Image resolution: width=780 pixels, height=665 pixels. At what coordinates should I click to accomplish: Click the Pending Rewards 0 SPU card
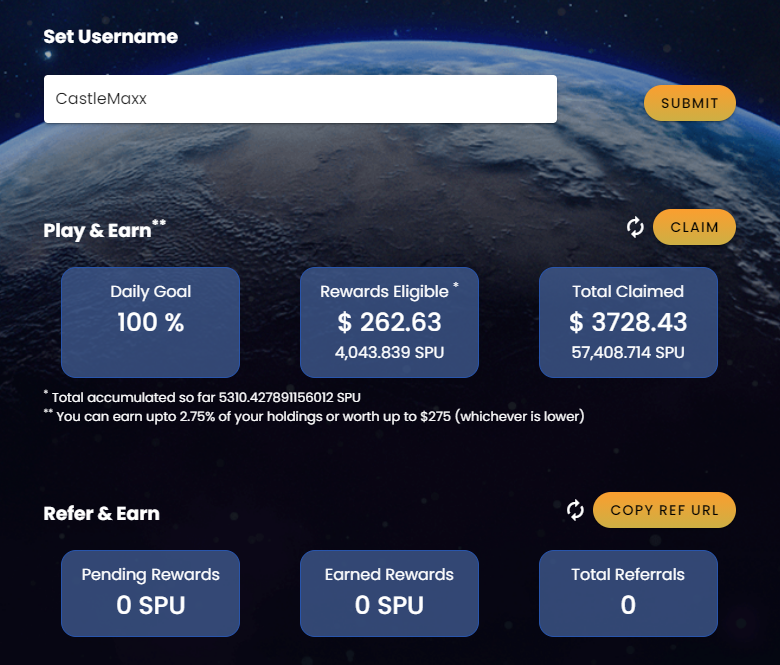pyautogui.click(x=150, y=593)
